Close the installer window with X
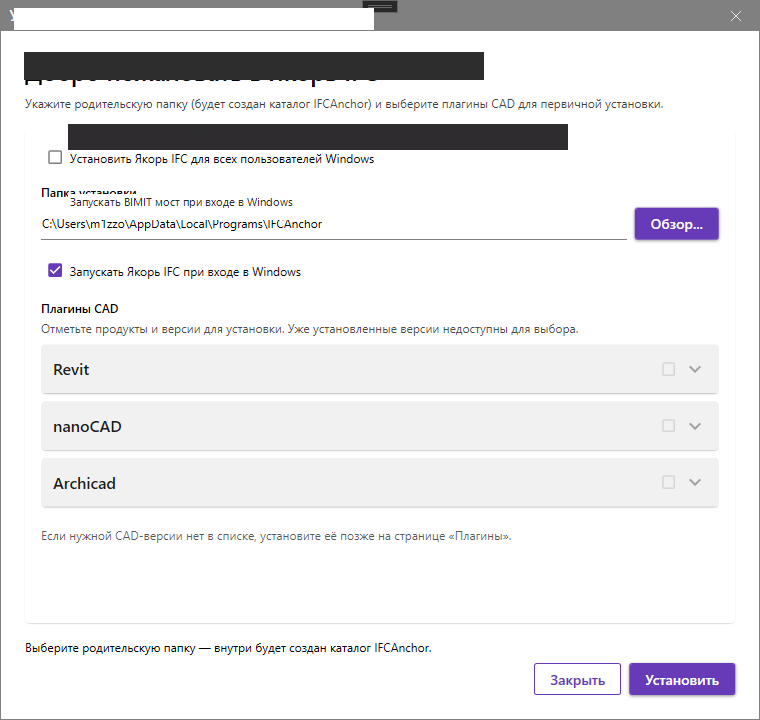Image resolution: width=760 pixels, height=720 pixels. click(736, 16)
